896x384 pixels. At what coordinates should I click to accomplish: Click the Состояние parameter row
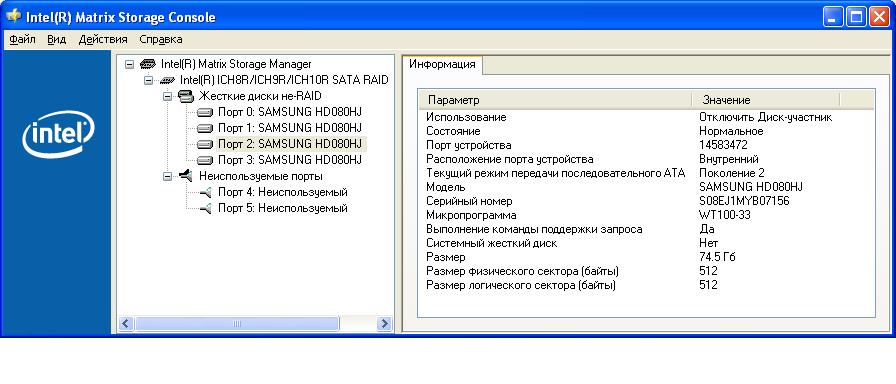453,131
